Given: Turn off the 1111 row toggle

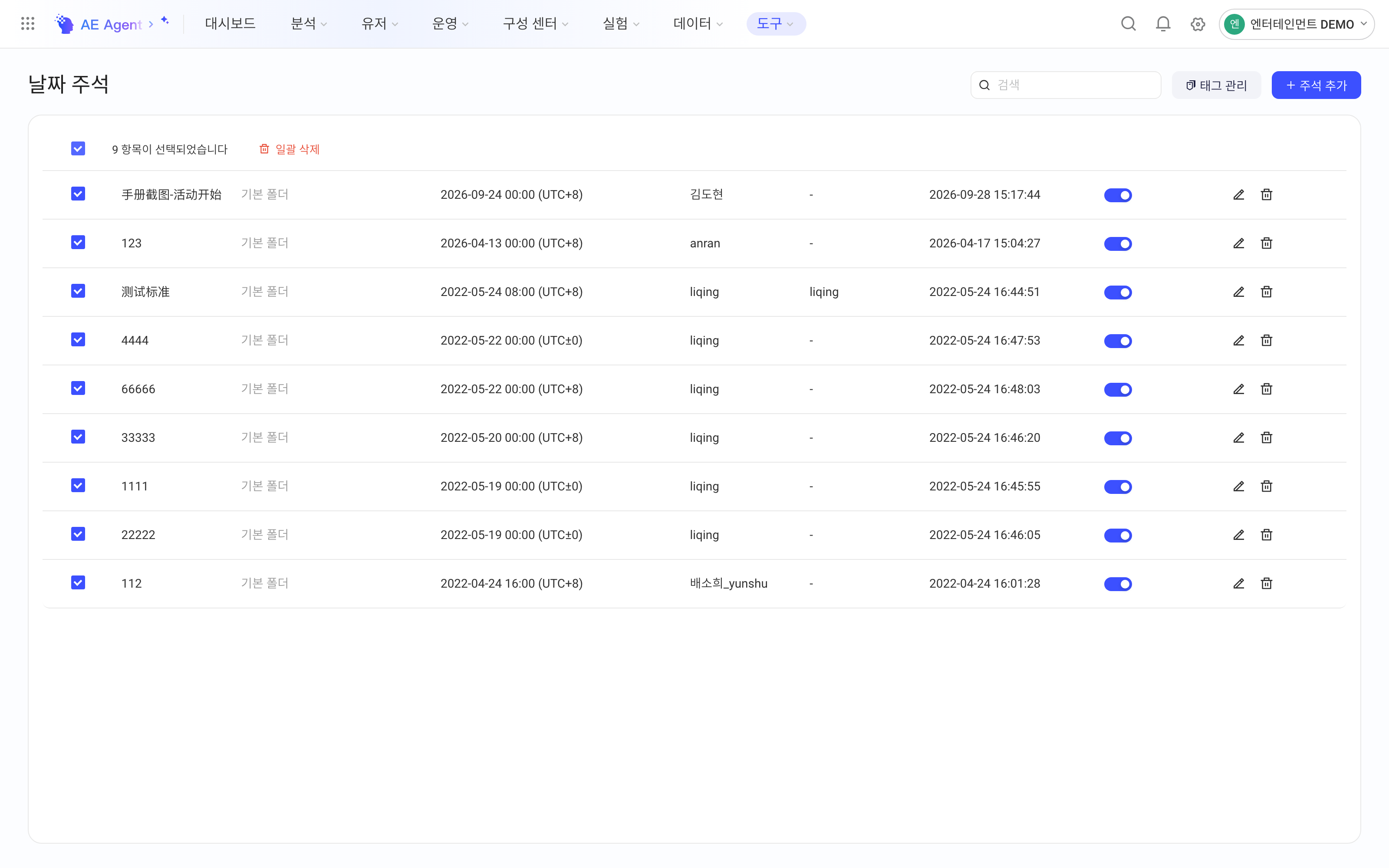Looking at the screenshot, I should 1118,487.
